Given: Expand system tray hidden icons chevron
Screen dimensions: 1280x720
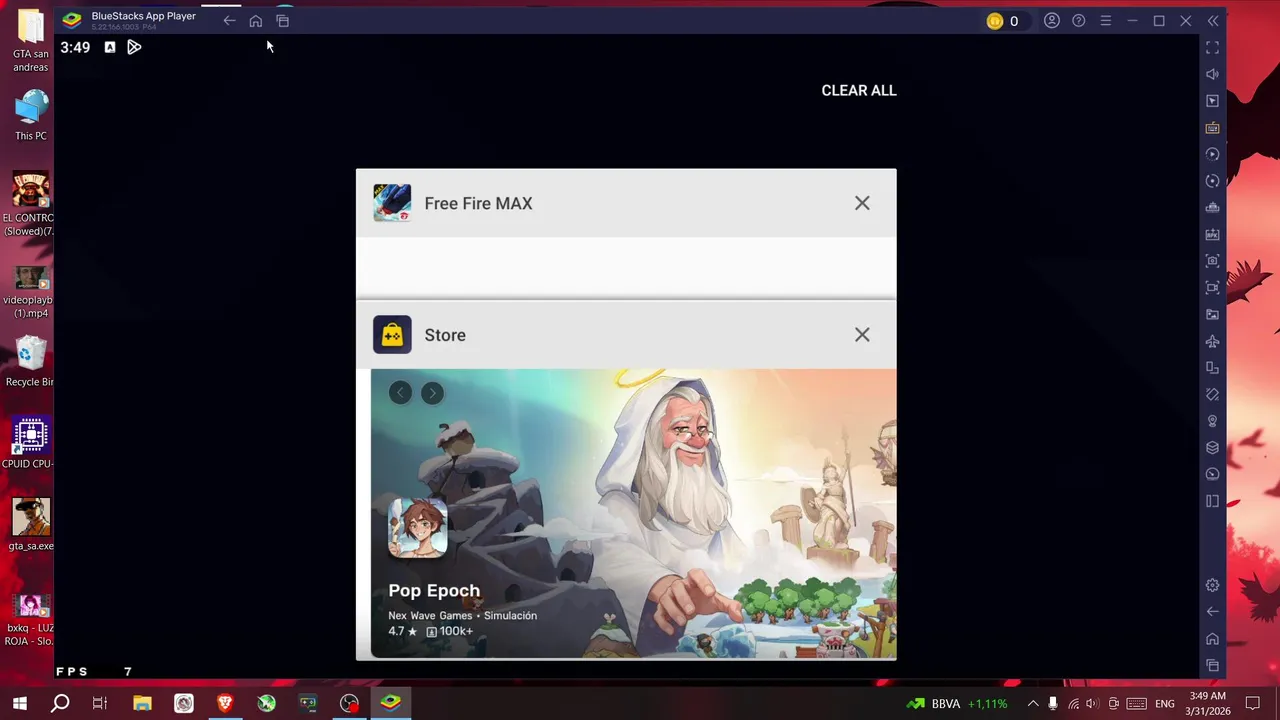Looking at the screenshot, I should [1033, 703].
